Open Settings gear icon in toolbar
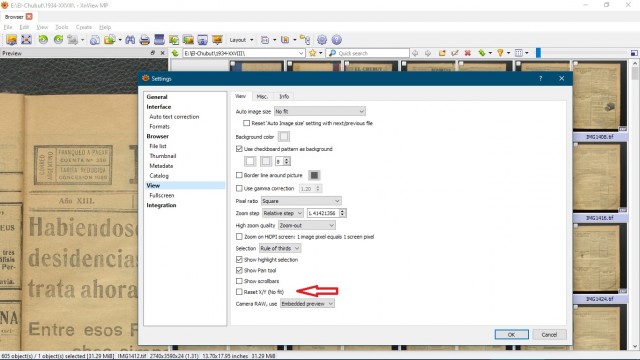640x360 pixels. pyautogui.click(x=322, y=40)
